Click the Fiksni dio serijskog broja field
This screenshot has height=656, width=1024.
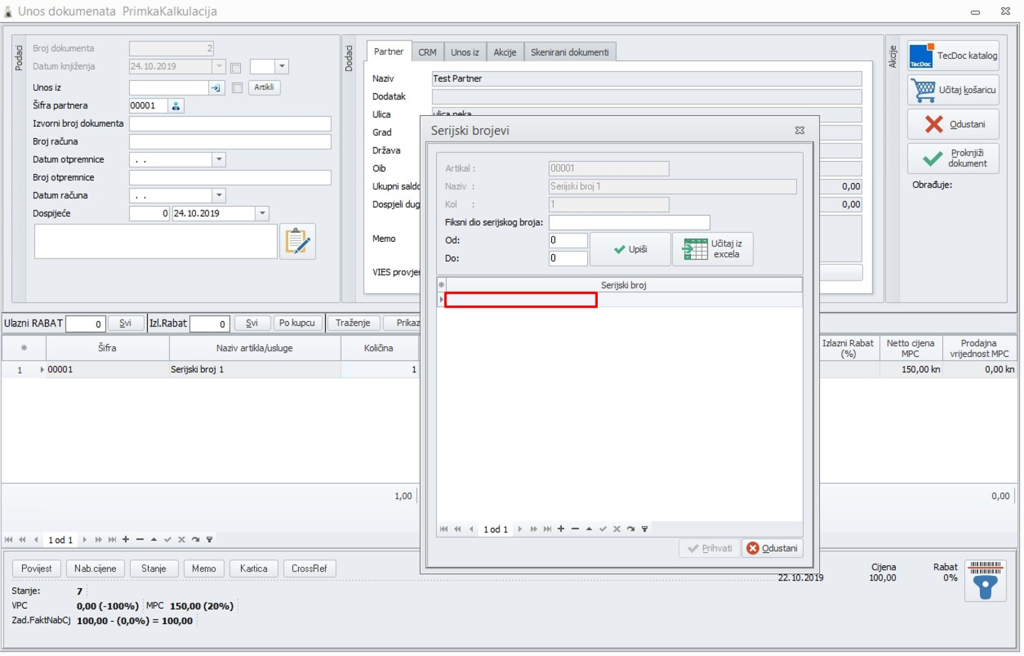coord(629,222)
